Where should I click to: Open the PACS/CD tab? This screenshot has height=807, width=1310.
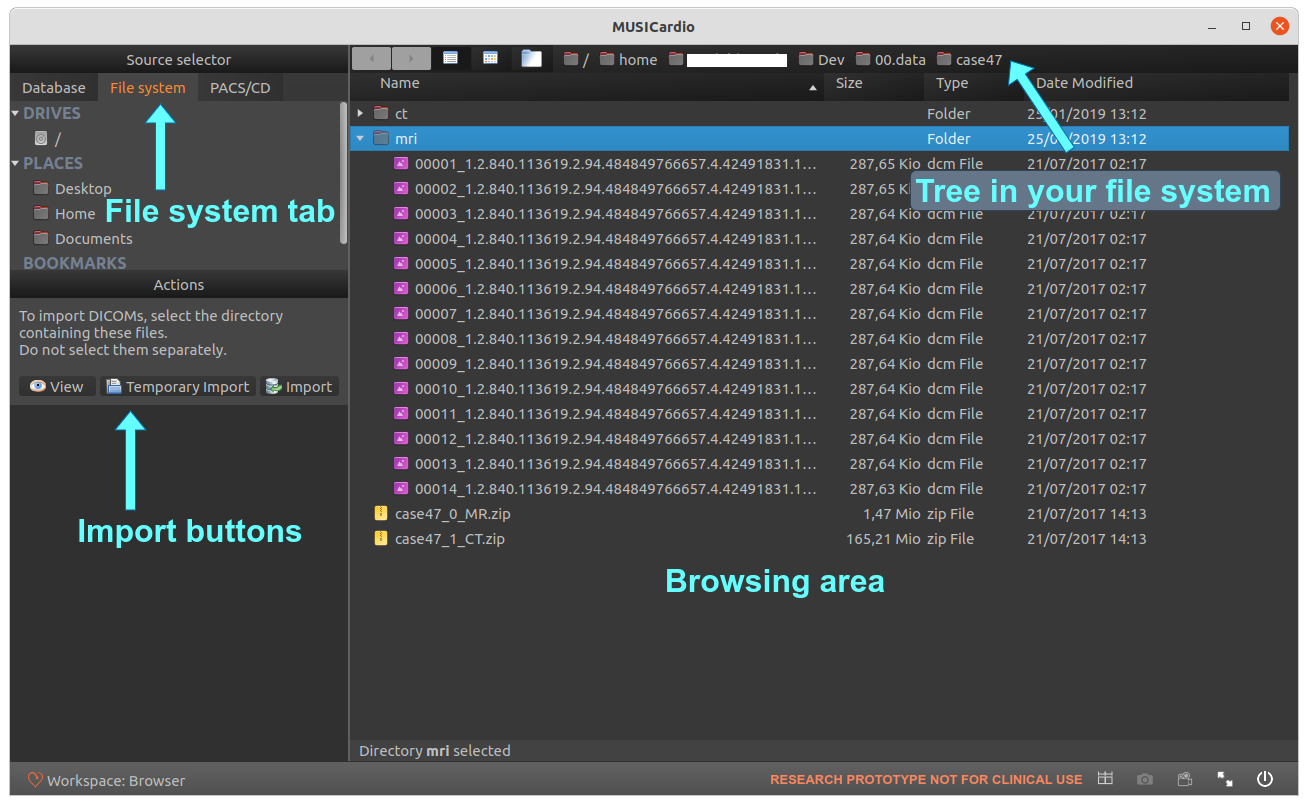[240, 88]
